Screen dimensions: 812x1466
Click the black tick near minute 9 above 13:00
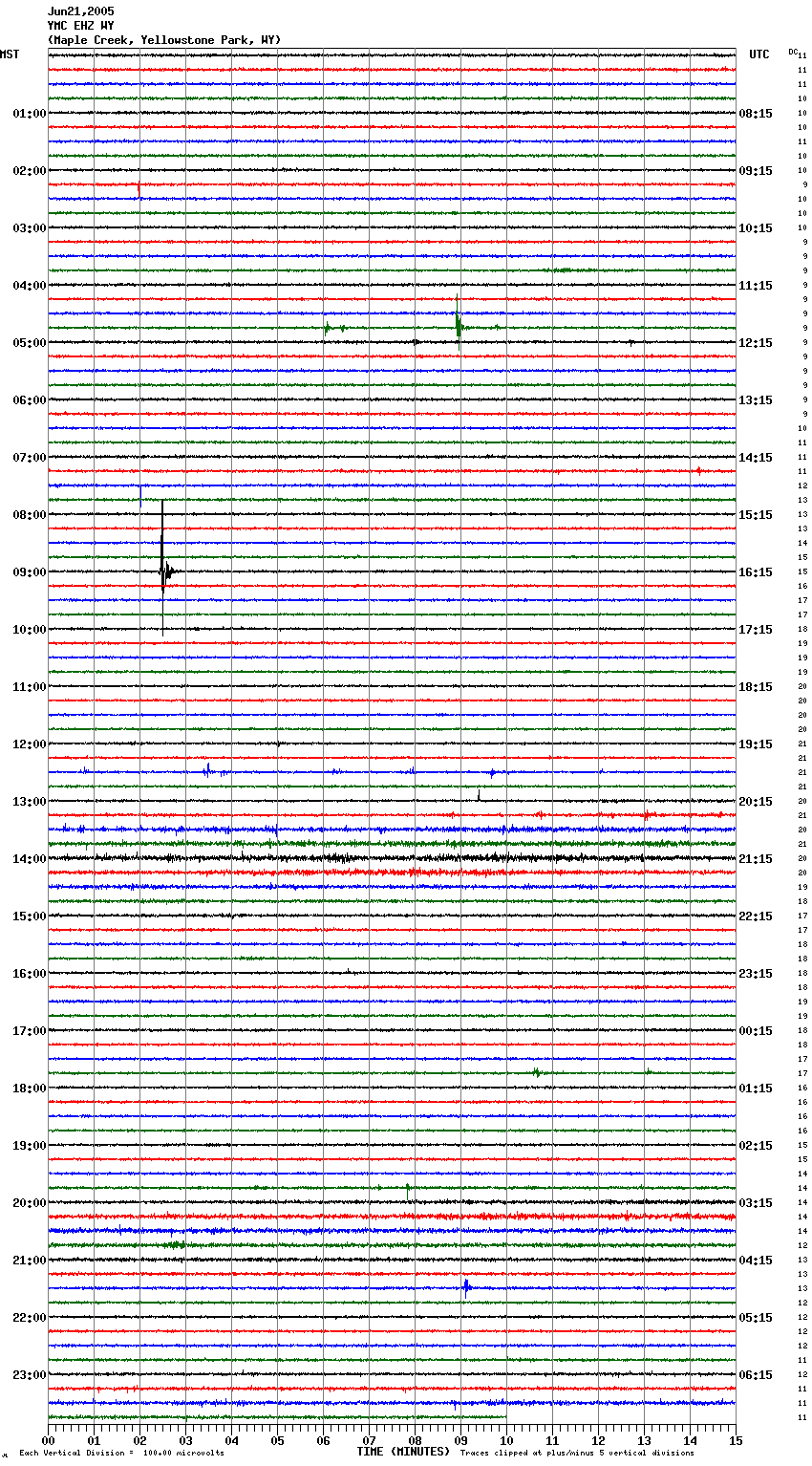point(479,794)
